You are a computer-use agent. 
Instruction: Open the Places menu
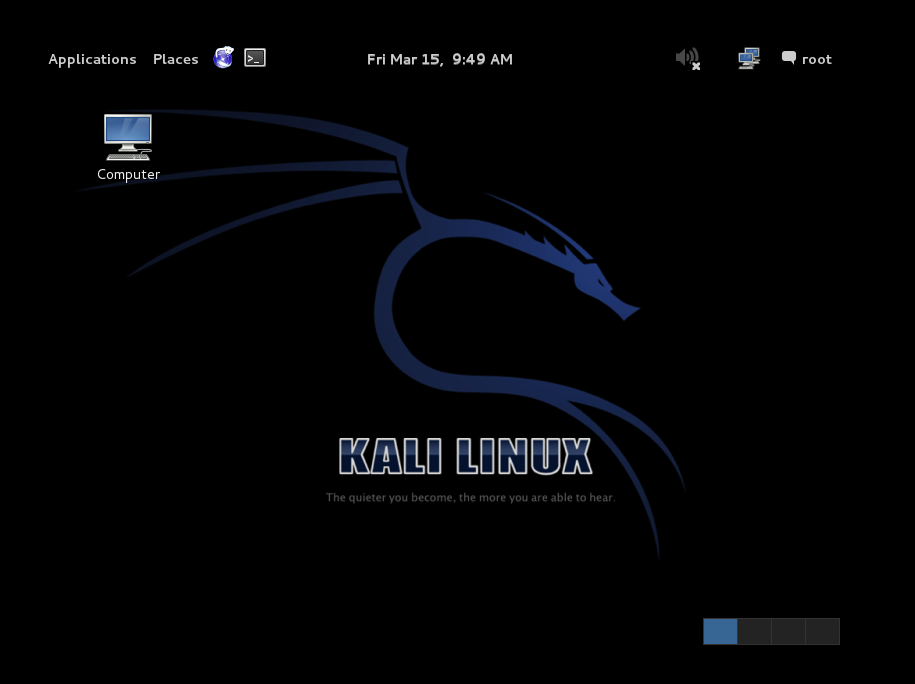point(176,60)
